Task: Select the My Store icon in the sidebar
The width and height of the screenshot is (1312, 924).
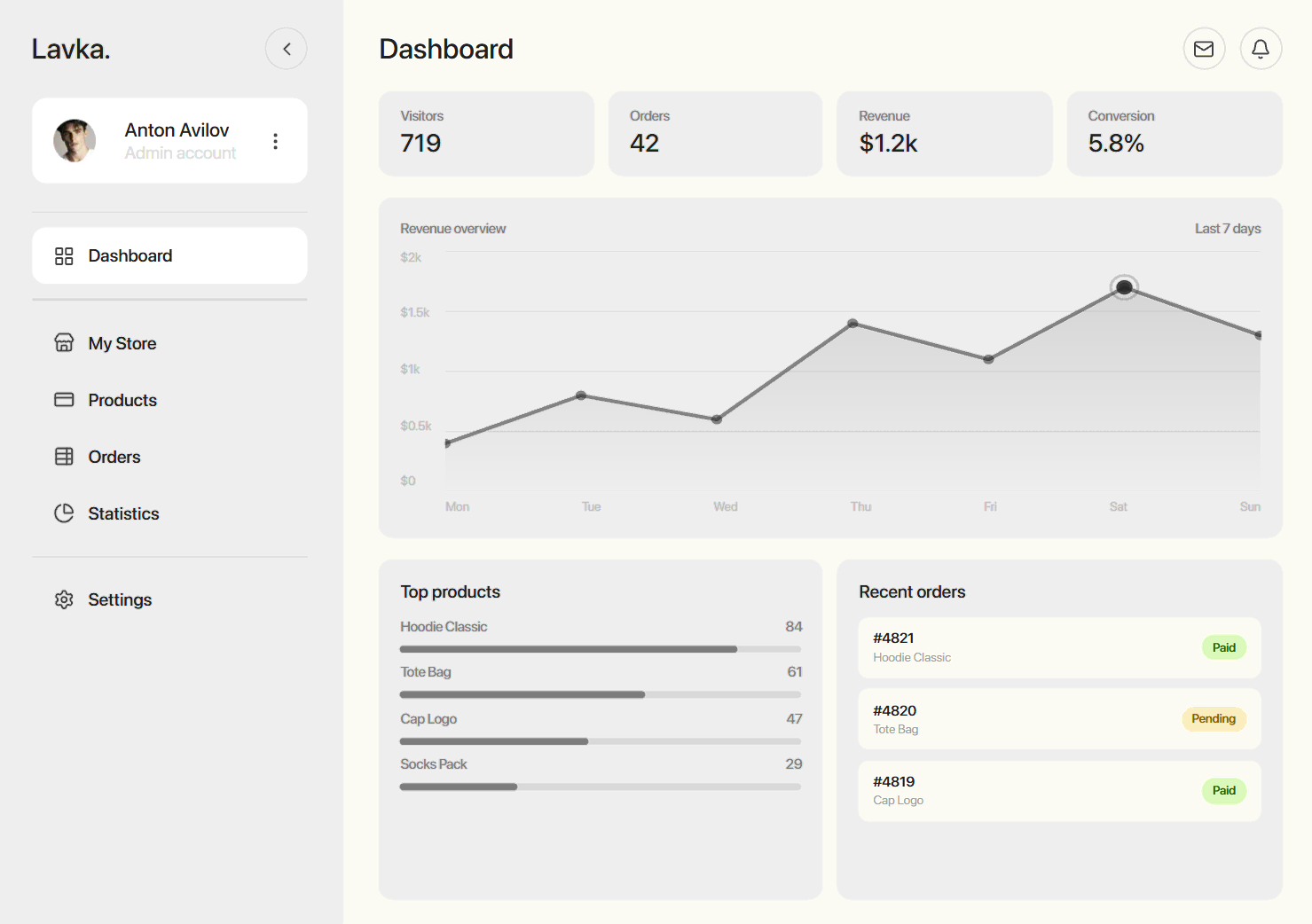Action: coord(64,342)
